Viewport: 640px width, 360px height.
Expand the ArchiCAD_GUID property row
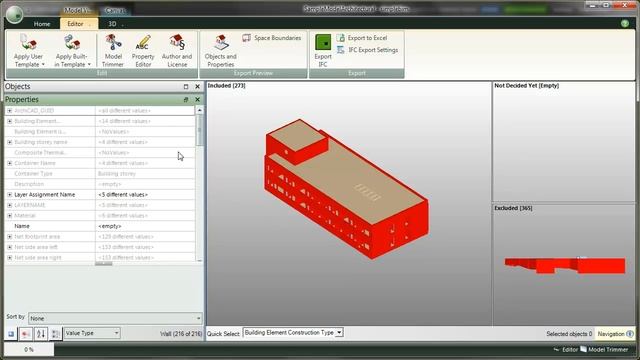pyautogui.click(x=9, y=111)
